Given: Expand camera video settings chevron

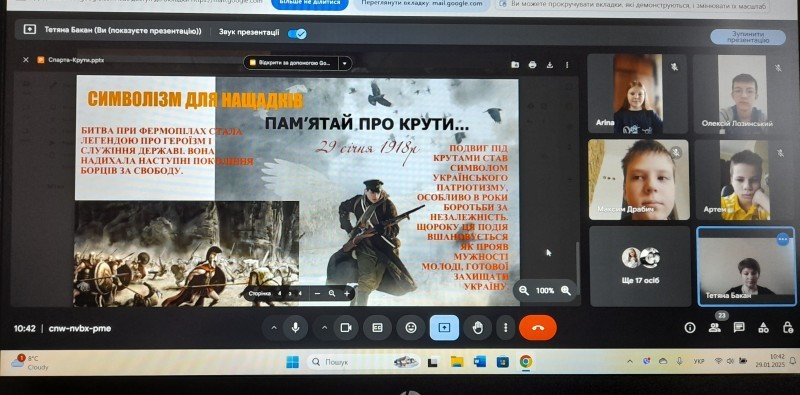Looking at the screenshot, I should point(324,328).
